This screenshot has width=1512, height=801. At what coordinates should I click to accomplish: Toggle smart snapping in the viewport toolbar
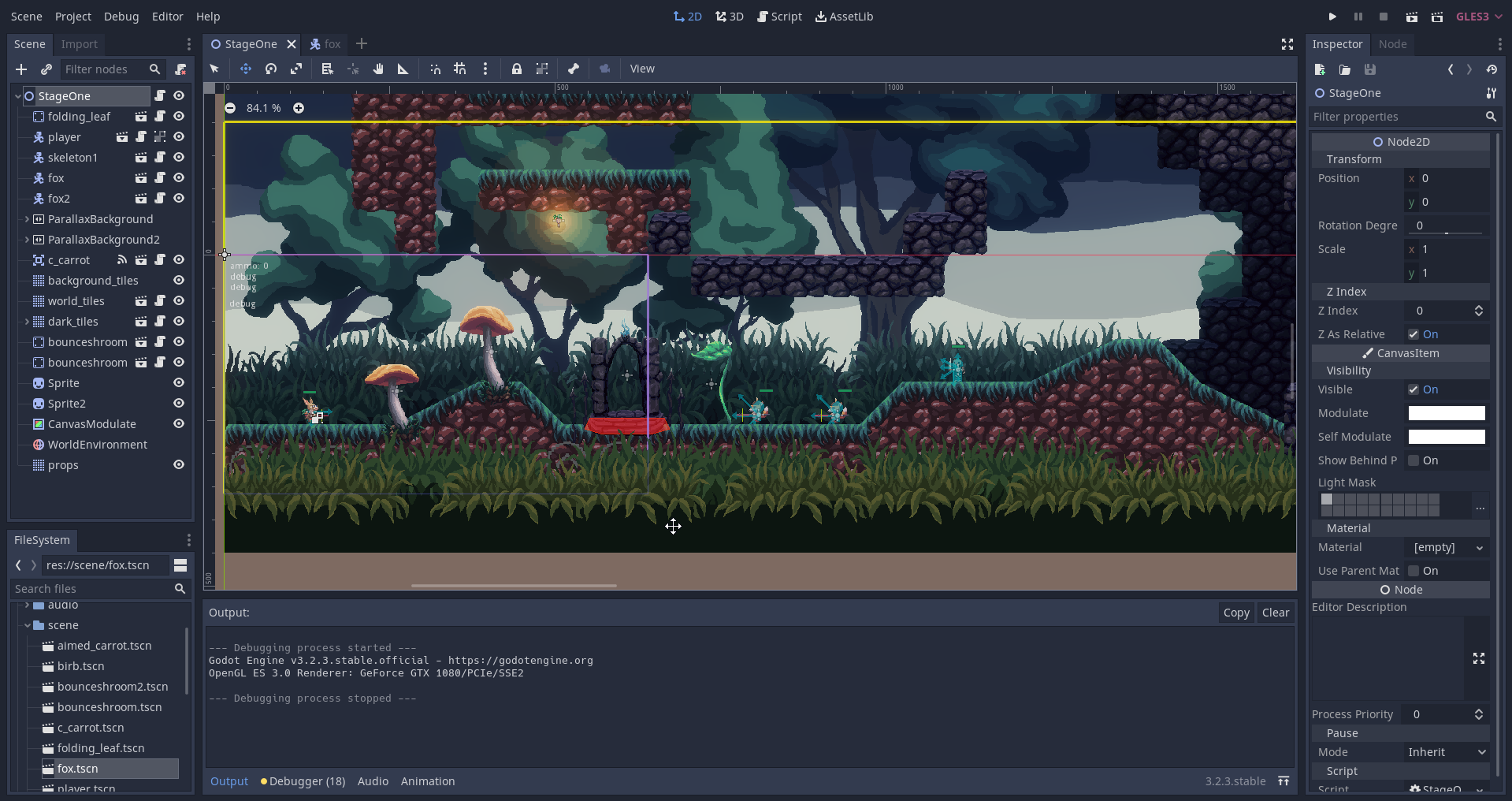coord(435,69)
